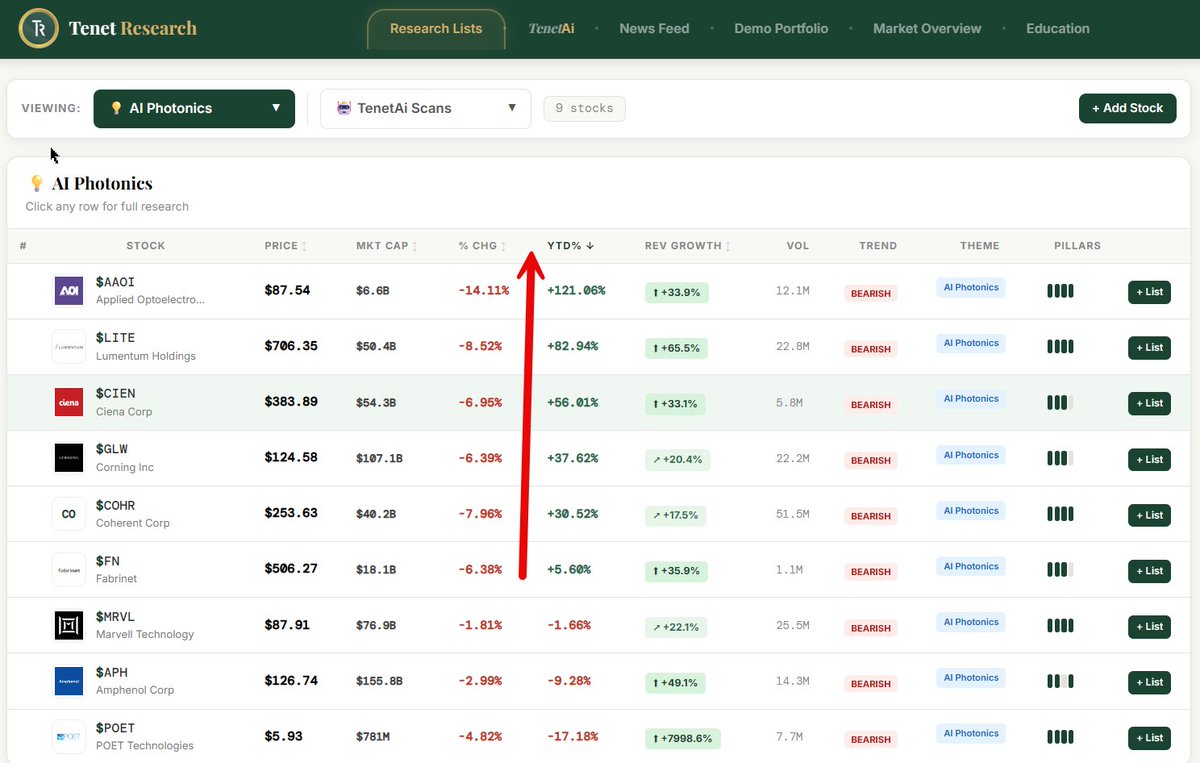
Task: Add MRVL to a list
Action: click(x=1149, y=627)
